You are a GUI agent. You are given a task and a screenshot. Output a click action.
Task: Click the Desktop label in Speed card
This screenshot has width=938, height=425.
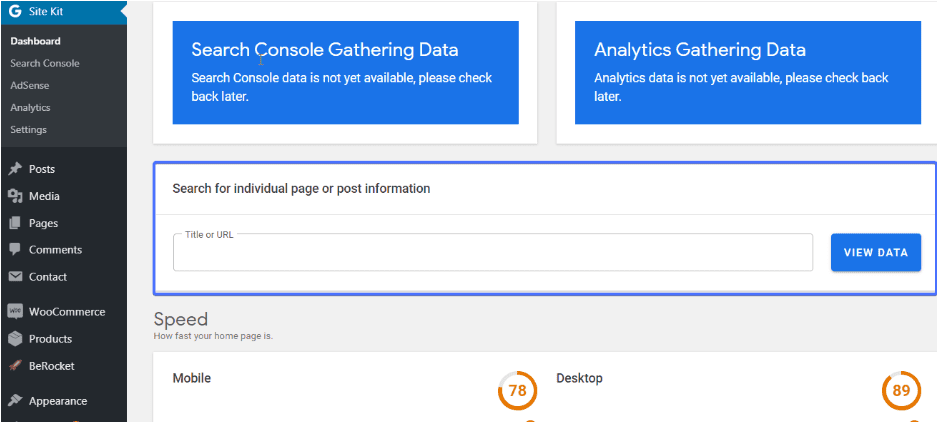580,378
